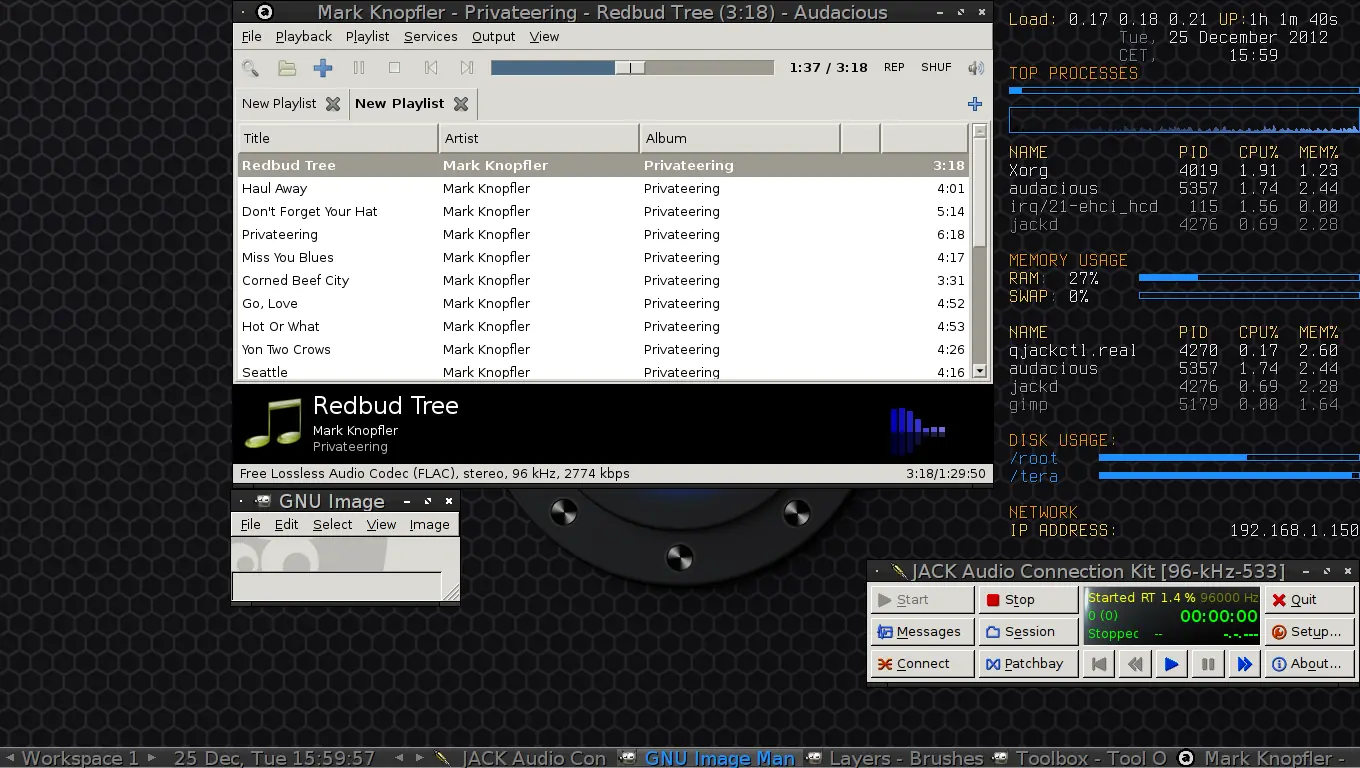Viewport: 1360px width, 768px height.
Task: Select the "Seattle" track
Action: coord(604,371)
